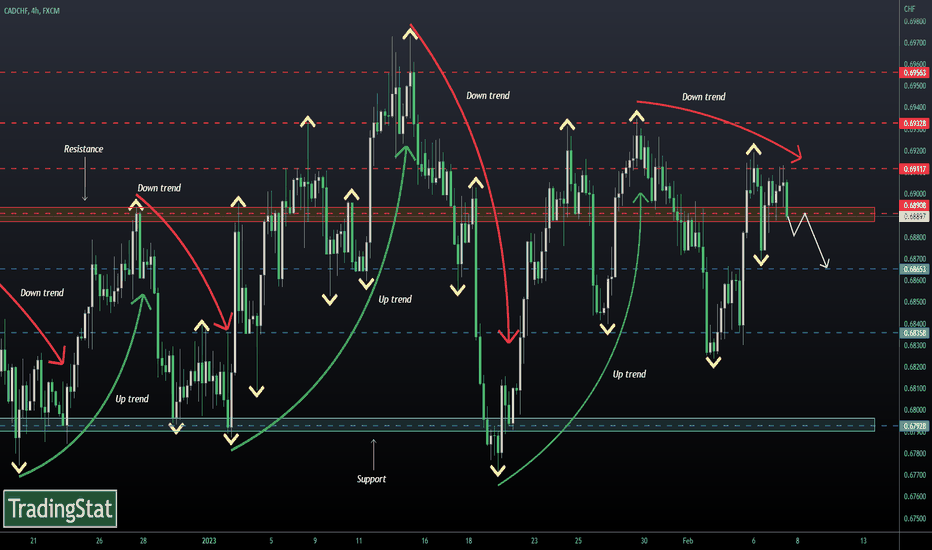Click the CADCHF, 4h, FXCM symbol title
This screenshot has width=932, height=550.
pos(32,11)
